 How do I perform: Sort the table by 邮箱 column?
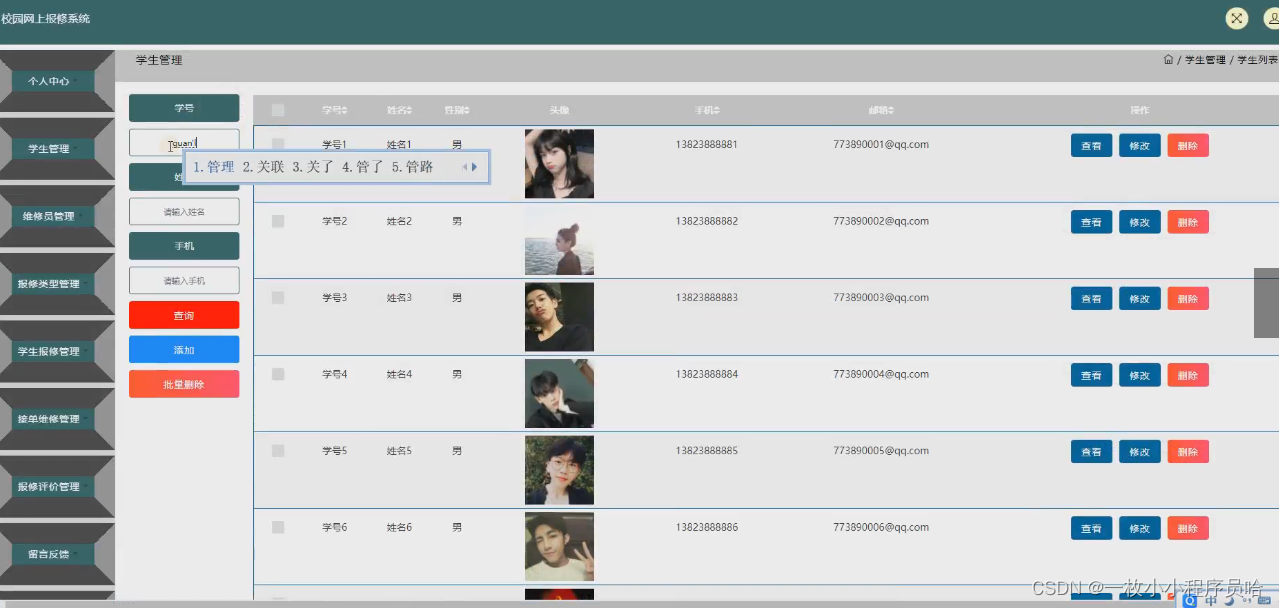pyautogui.click(x=881, y=110)
